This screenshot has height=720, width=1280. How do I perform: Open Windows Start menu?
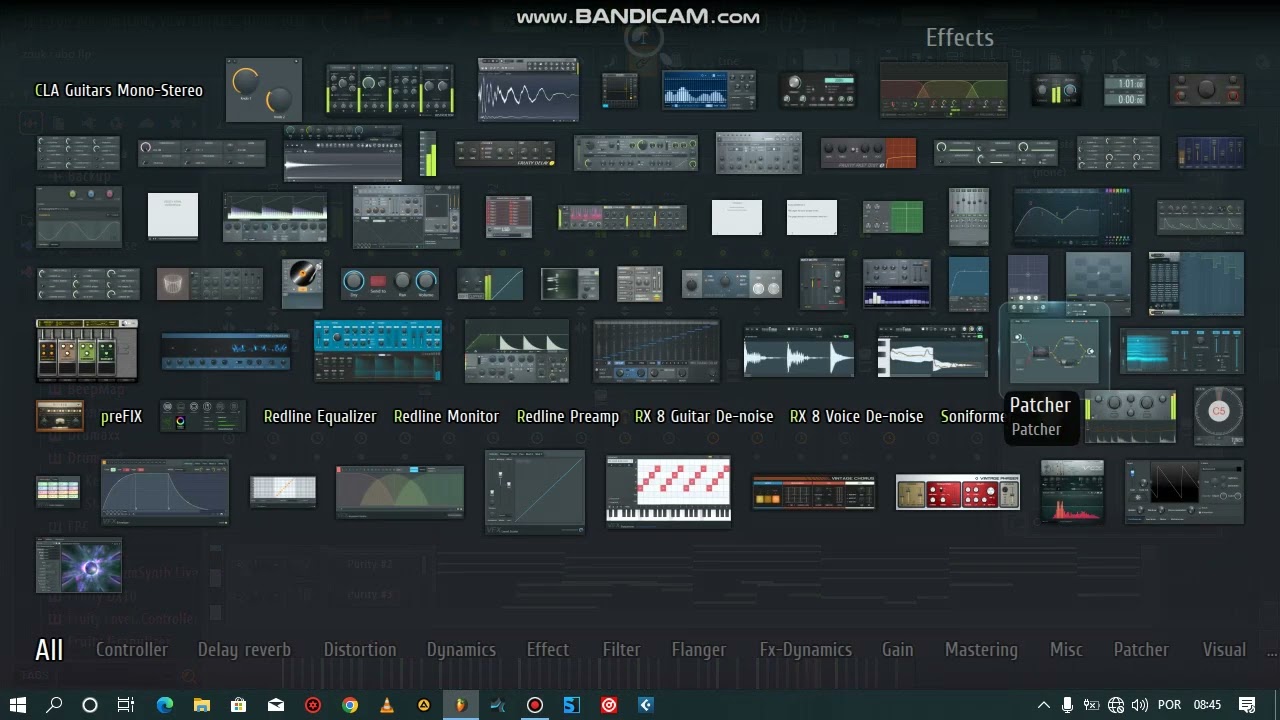coord(18,705)
